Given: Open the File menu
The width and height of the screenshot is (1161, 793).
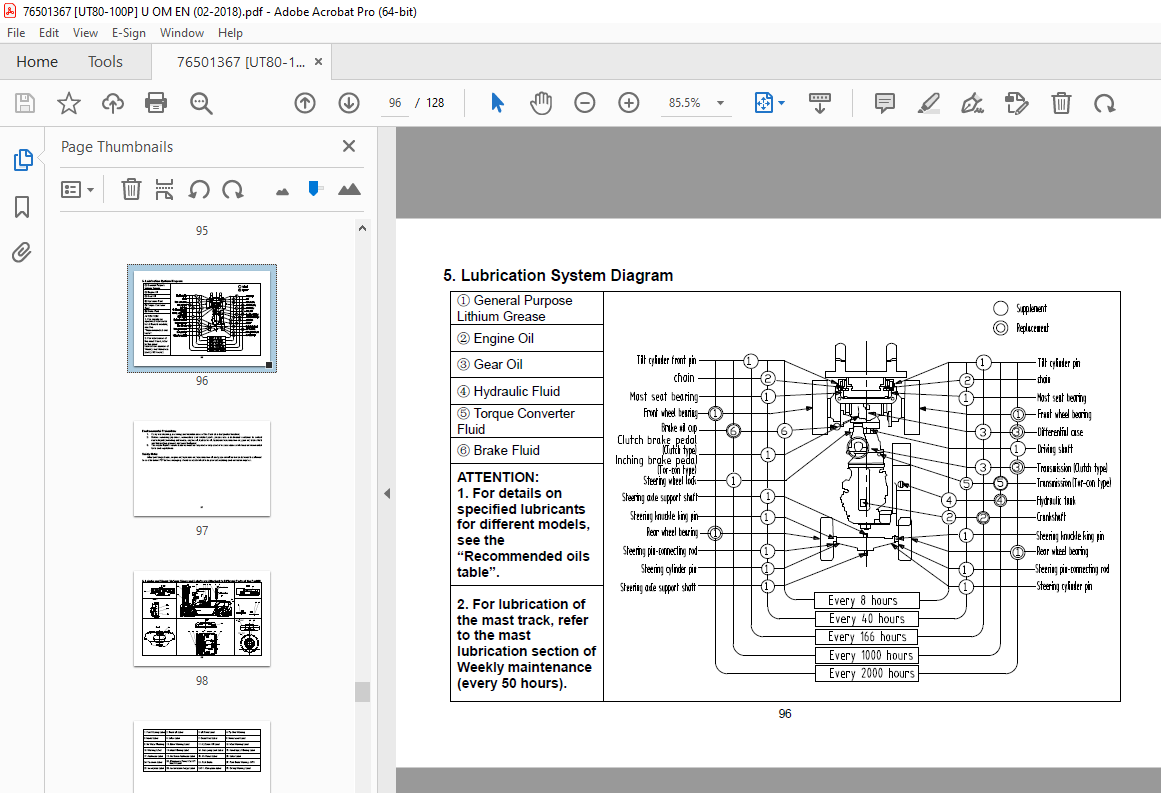Looking at the screenshot, I should (16, 33).
